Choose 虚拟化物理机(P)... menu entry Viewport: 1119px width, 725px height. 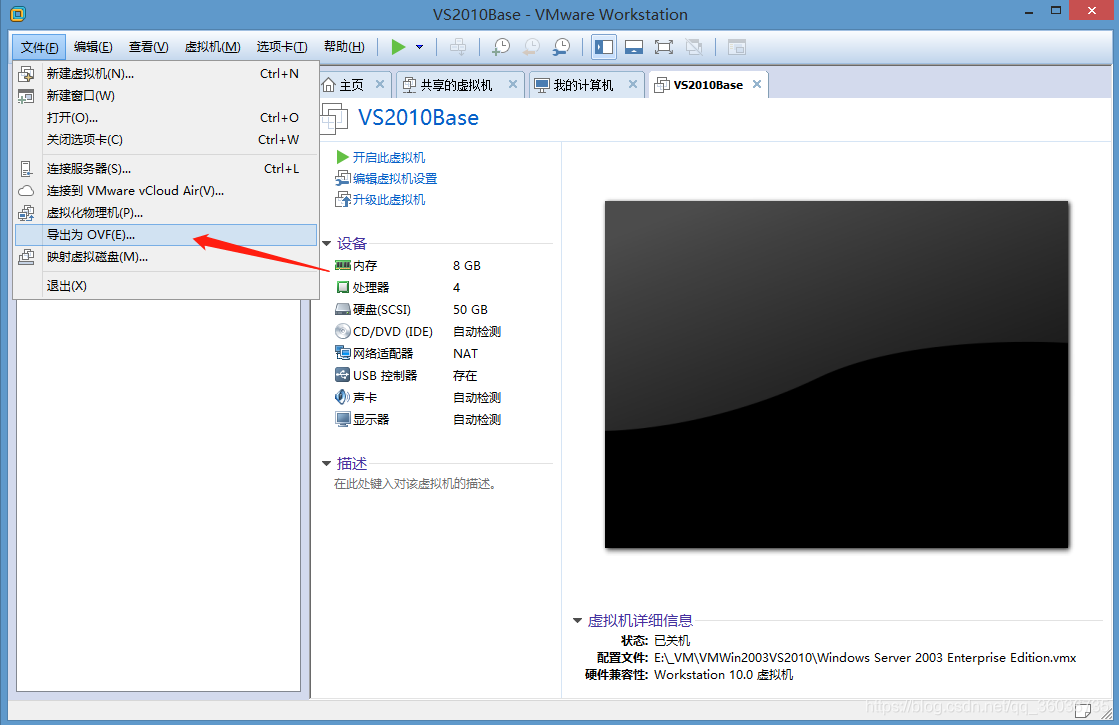click(166, 213)
